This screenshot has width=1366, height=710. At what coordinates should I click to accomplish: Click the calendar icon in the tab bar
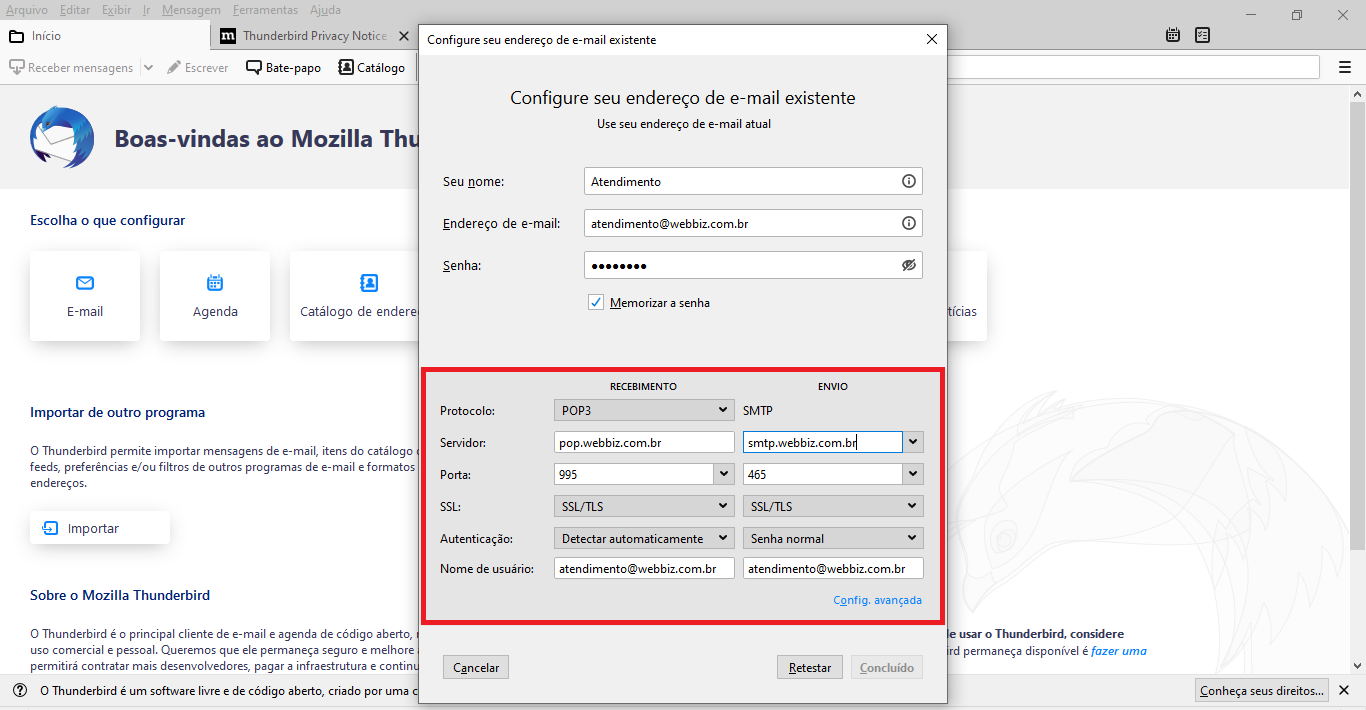coord(1173,35)
